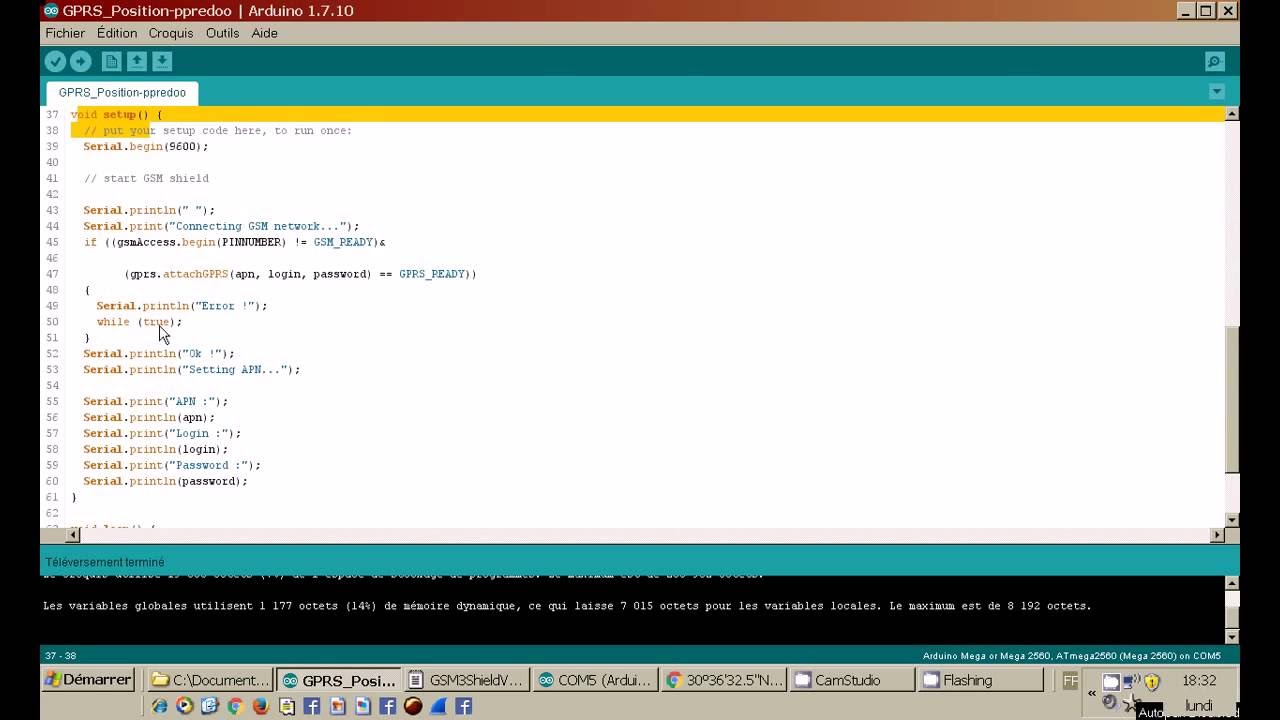Click the network connection tray icon
The height and width of the screenshot is (720, 1280).
1130,682
